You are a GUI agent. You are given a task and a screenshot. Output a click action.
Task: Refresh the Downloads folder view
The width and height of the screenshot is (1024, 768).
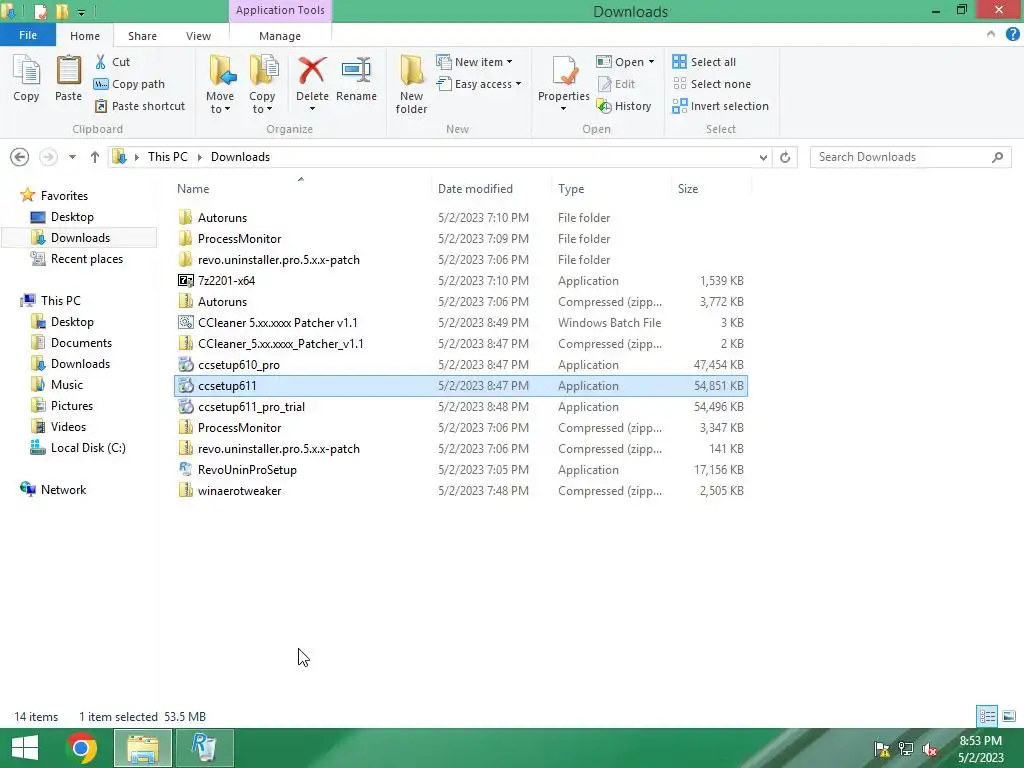click(785, 157)
